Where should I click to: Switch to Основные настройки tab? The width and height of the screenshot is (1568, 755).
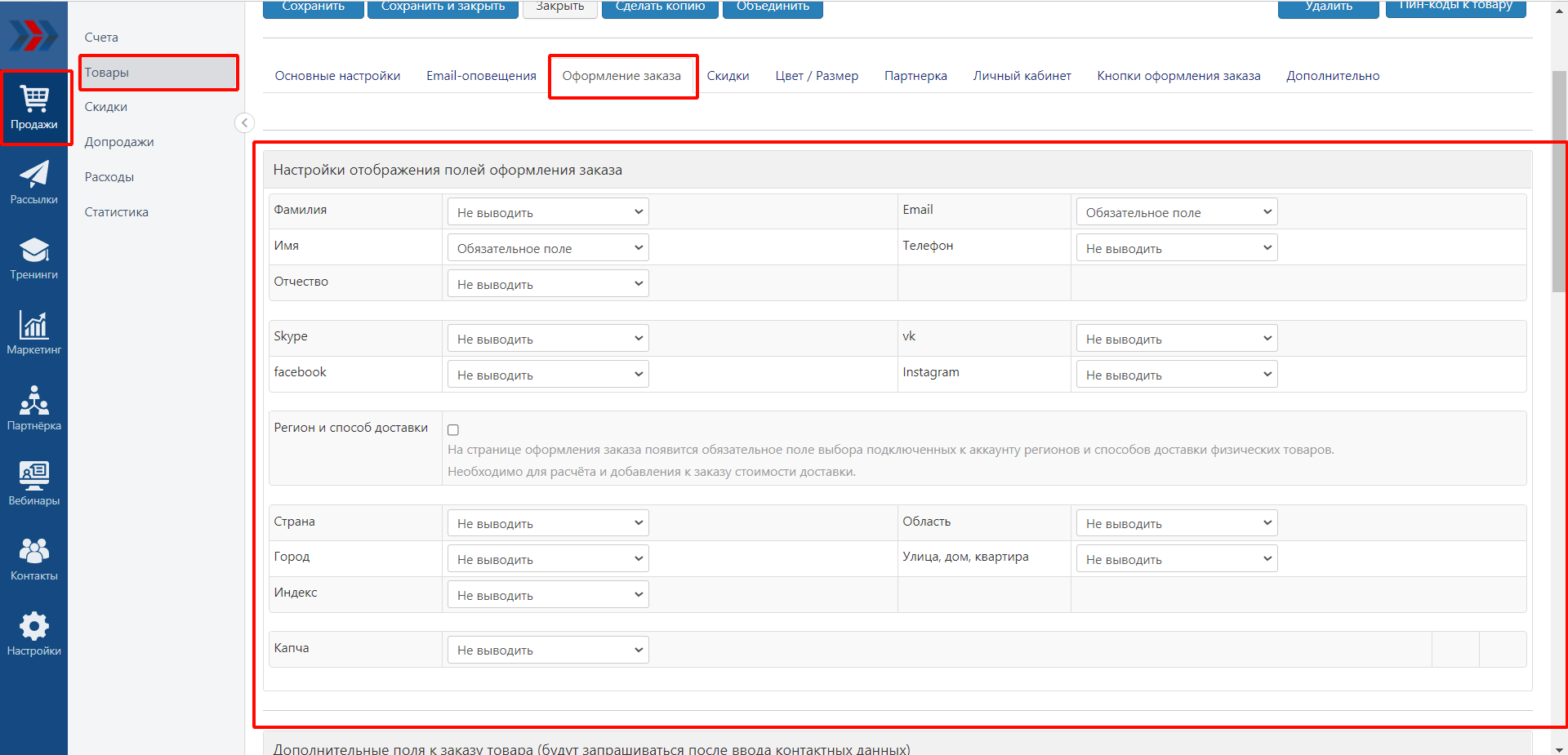(337, 76)
